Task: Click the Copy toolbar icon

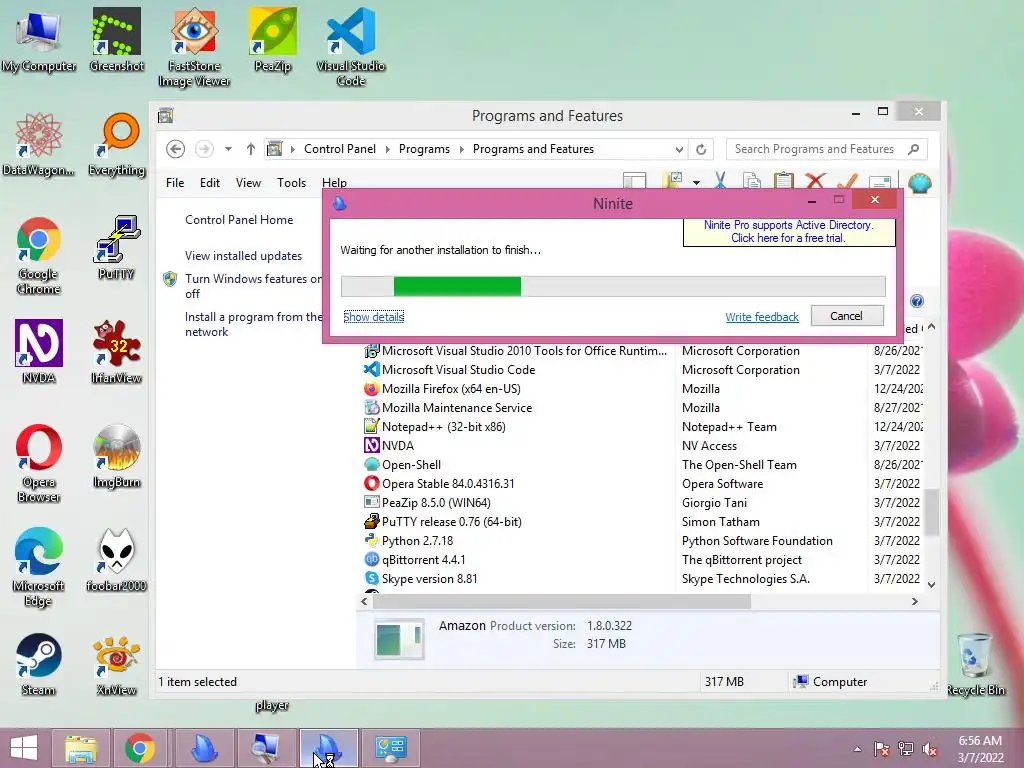Action: coord(752,181)
